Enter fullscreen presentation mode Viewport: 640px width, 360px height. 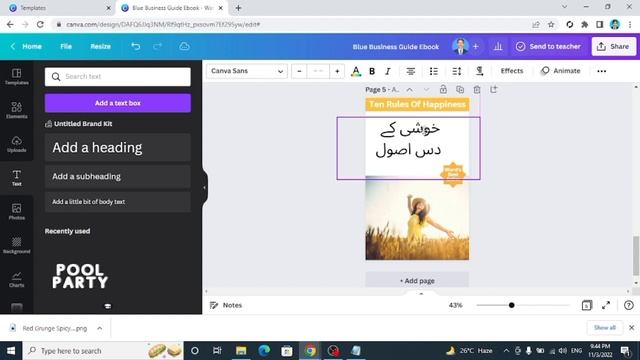tap(606, 305)
